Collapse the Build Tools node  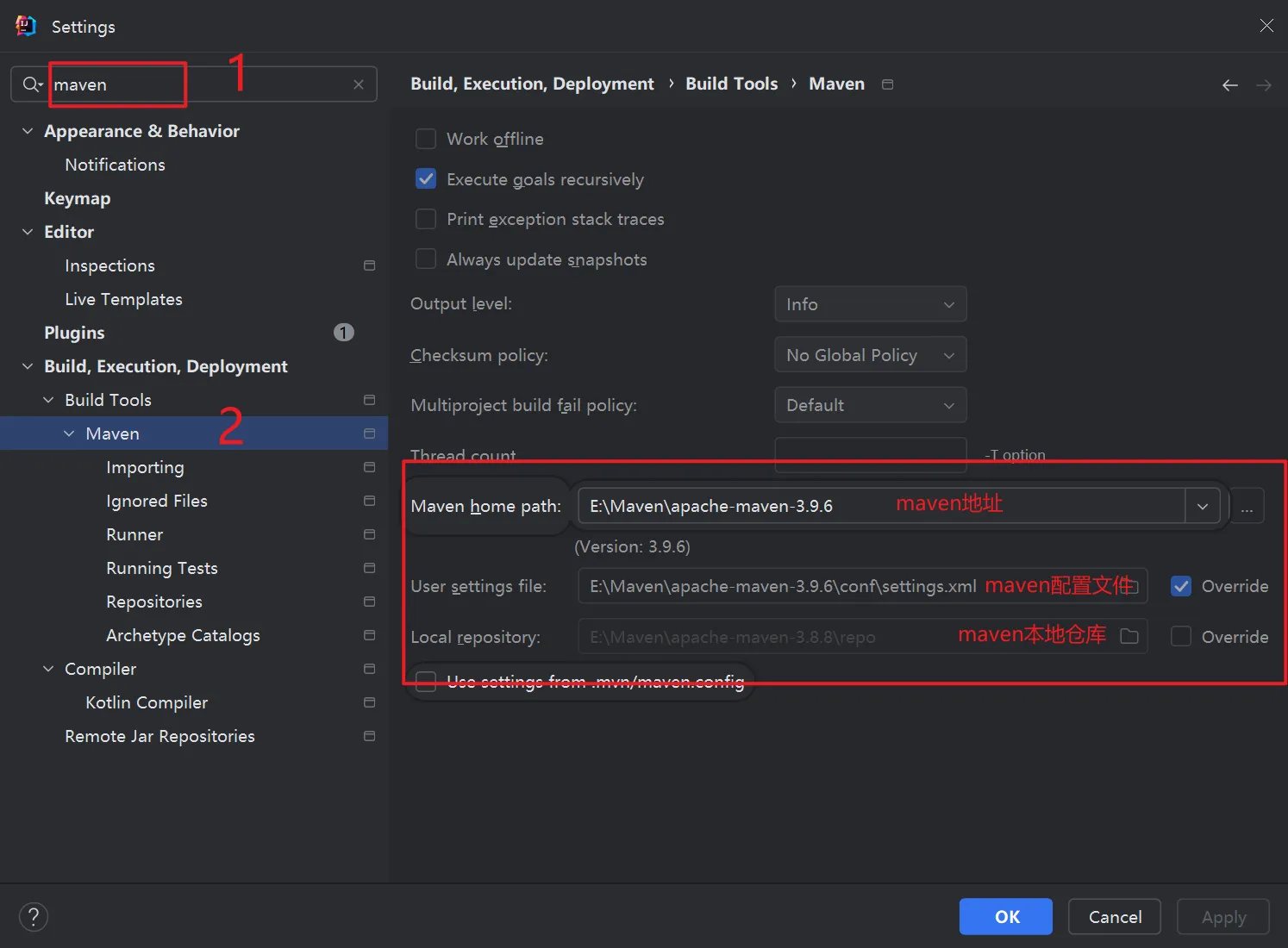tap(48, 400)
